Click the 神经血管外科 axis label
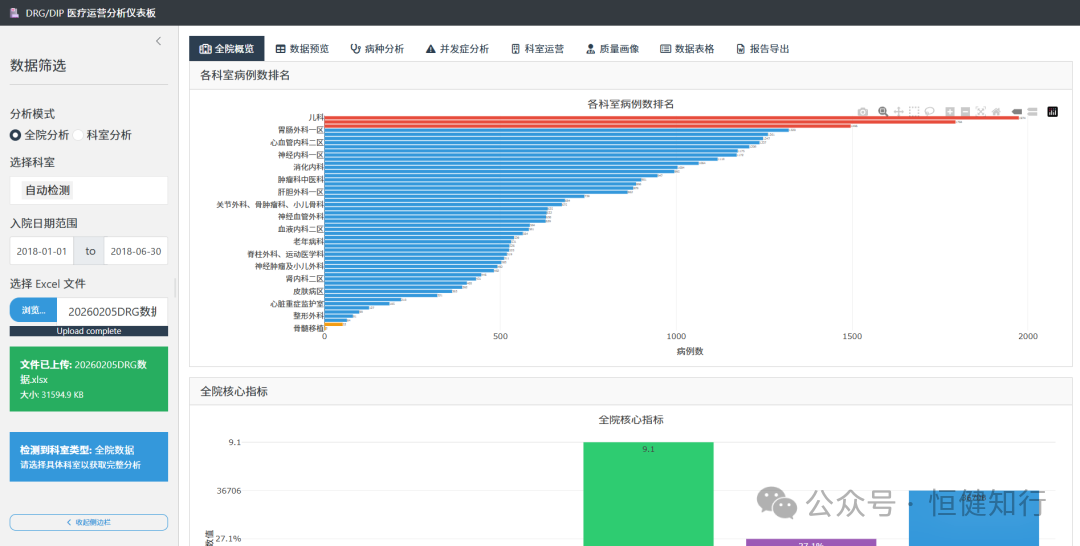This screenshot has width=1080, height=546. coord(300,217)
